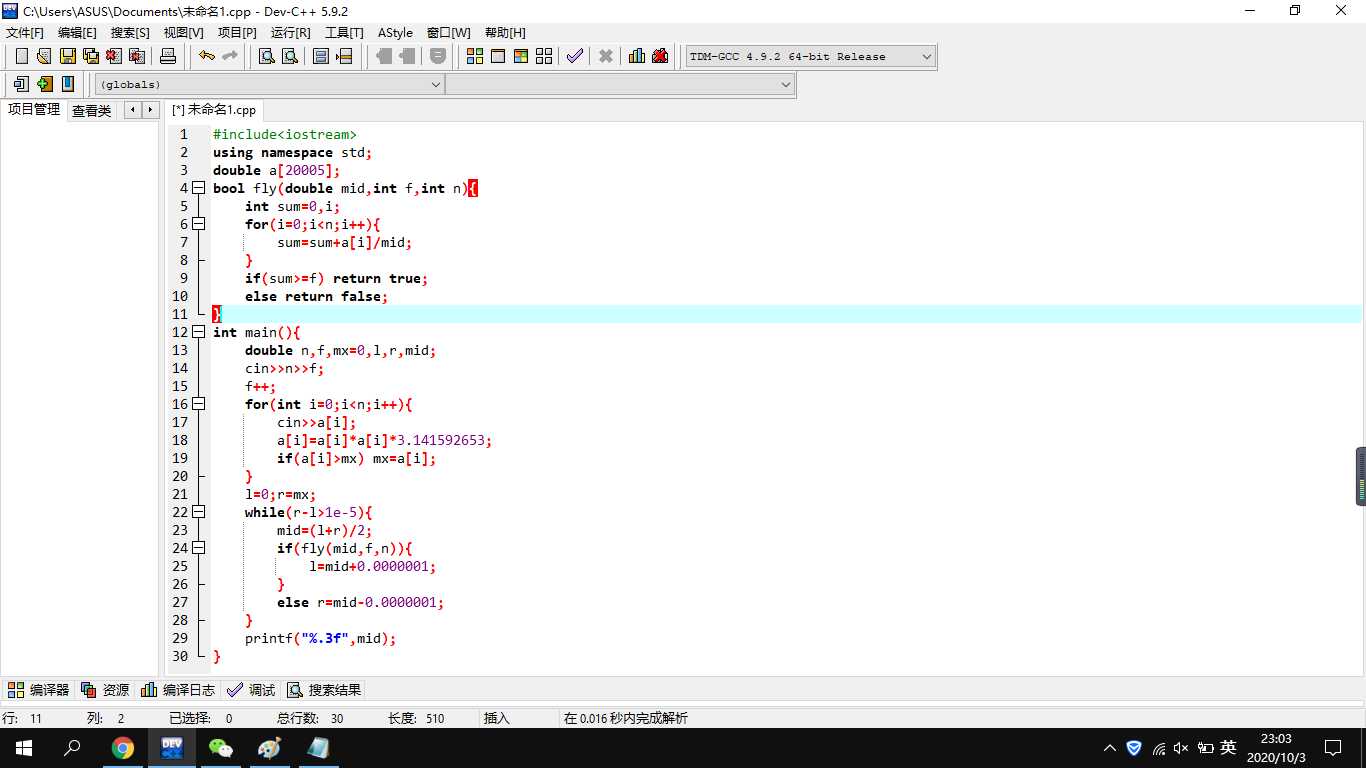Delete profiling information icon

(x=660, y=56)
